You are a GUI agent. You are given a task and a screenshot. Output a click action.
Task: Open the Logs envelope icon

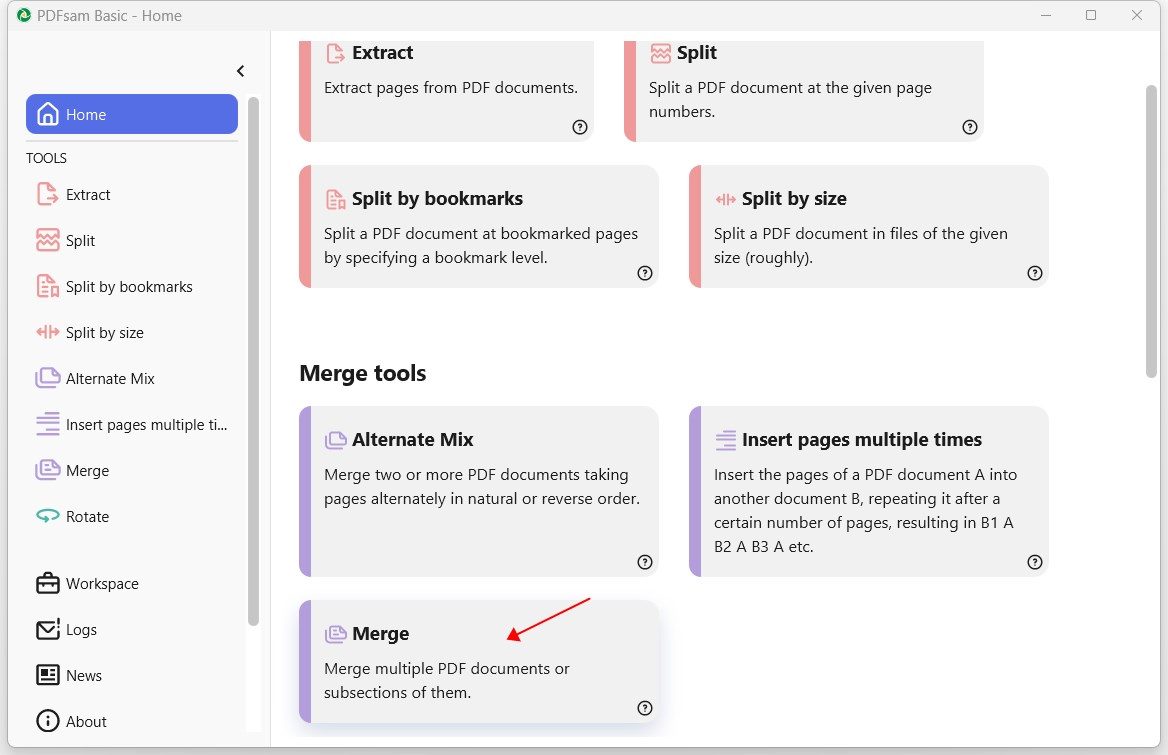(x=47, y=630)
